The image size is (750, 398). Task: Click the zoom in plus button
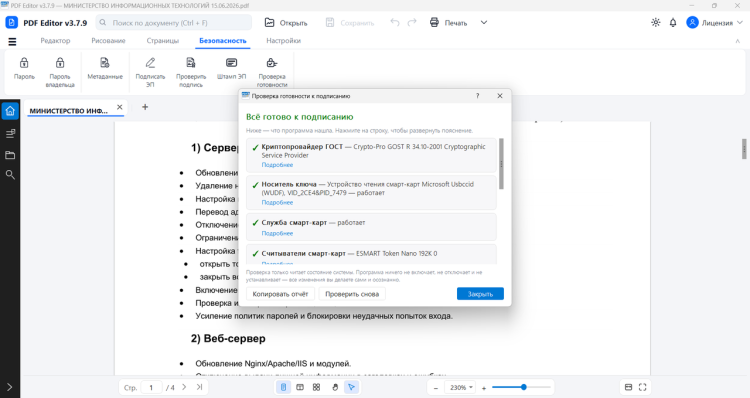[x=484, y=387]
